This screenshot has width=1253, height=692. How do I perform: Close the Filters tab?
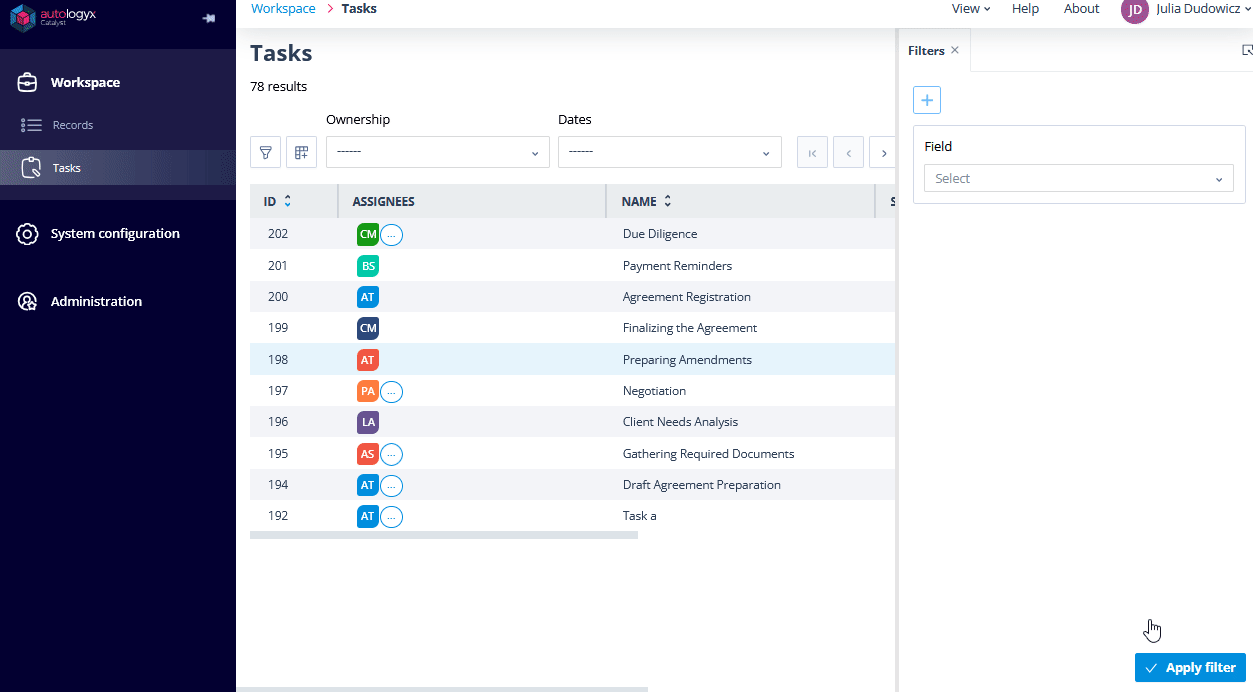tap(955, 50)
